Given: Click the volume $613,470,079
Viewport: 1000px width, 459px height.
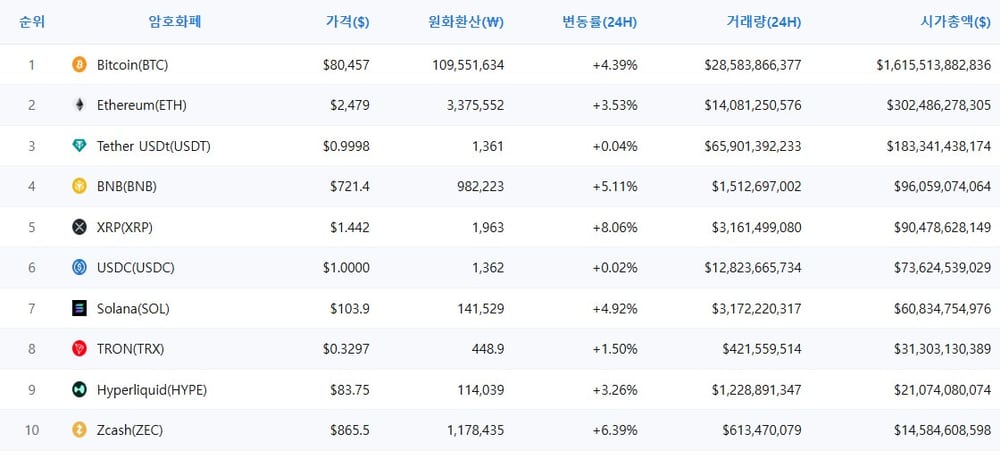Looking at the screenshot, I should [x=762, y=431].
